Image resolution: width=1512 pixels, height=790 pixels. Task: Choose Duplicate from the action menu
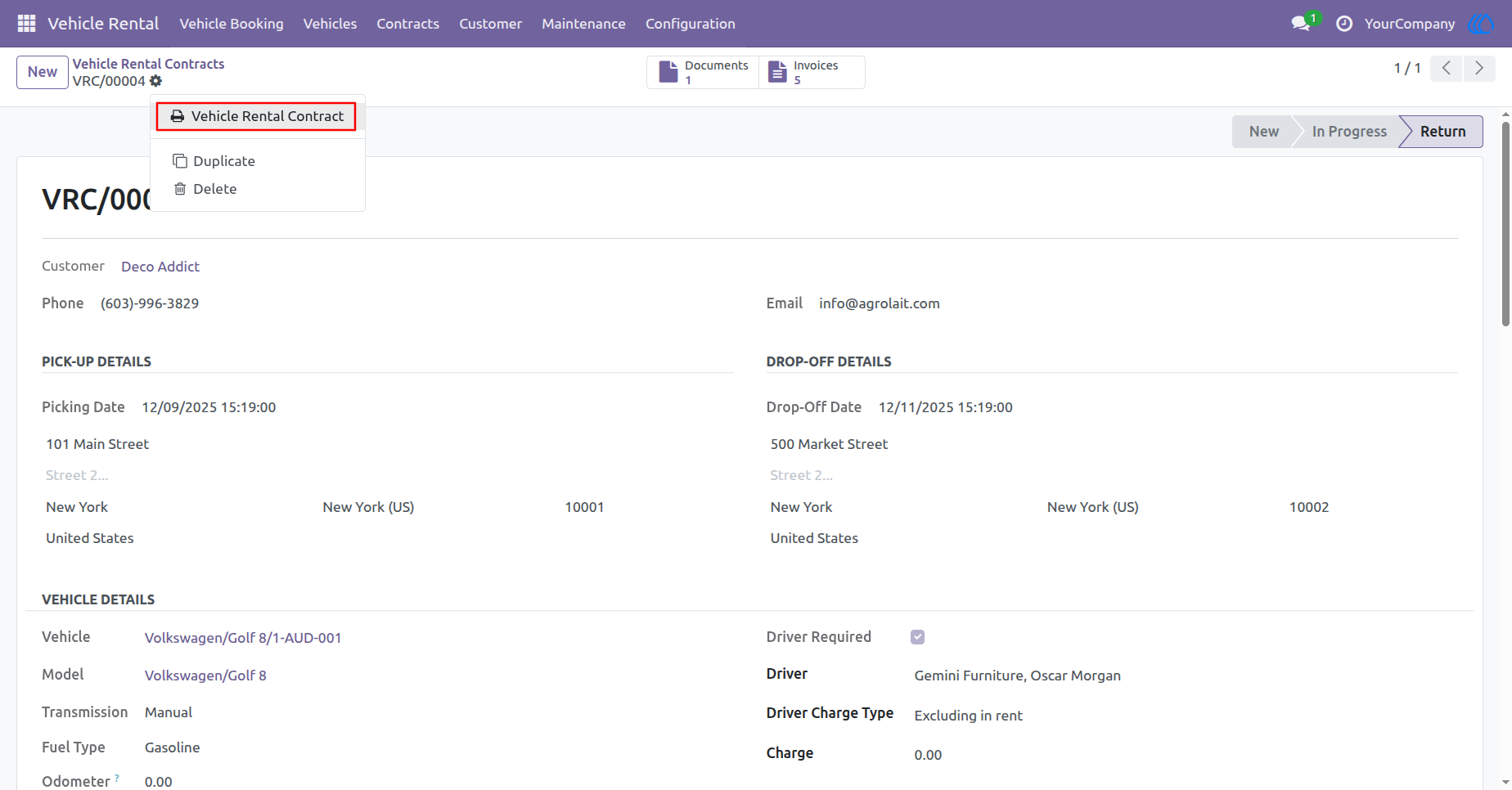tap(214, 161)
